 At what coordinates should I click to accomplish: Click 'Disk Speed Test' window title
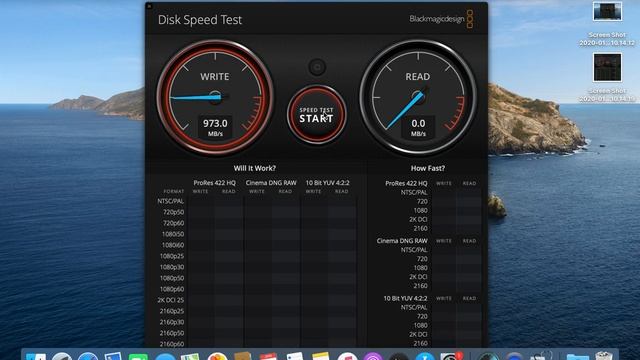coord(200,20)
